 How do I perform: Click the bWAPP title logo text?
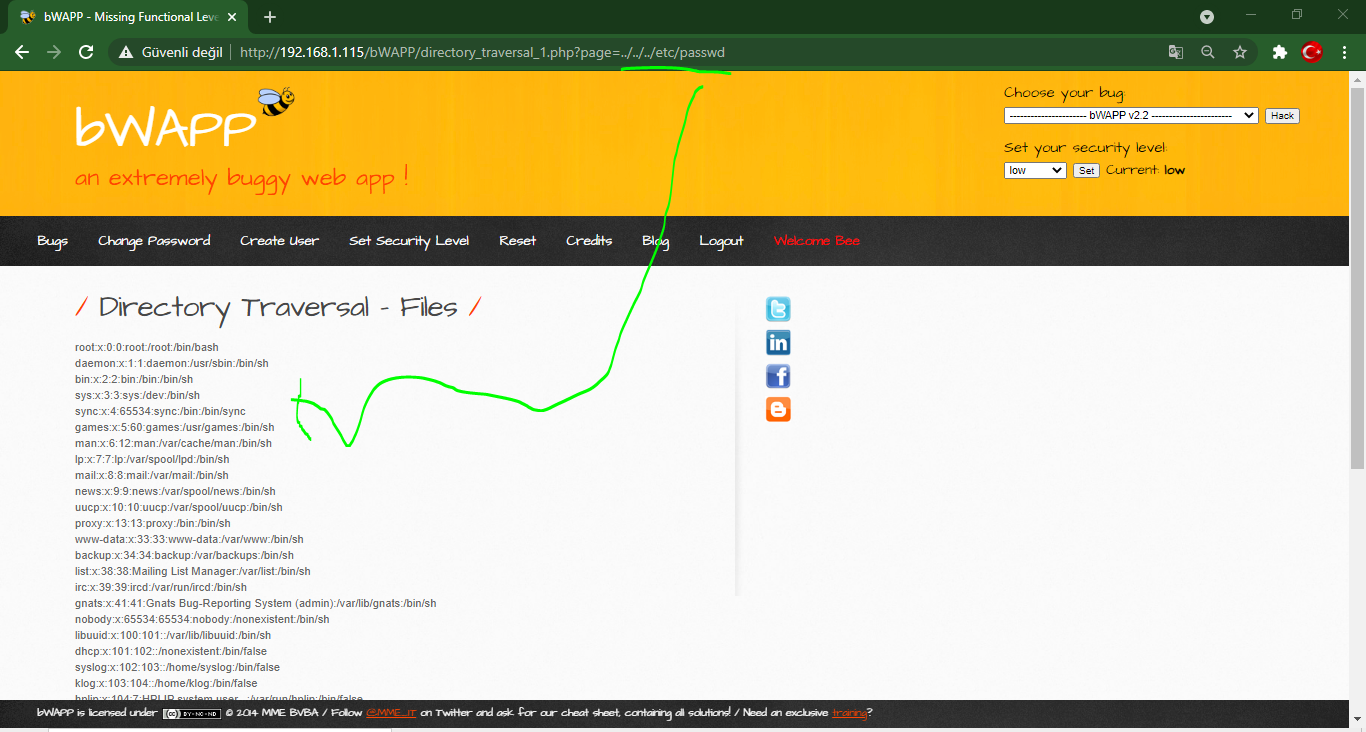[x=165, y=127]
